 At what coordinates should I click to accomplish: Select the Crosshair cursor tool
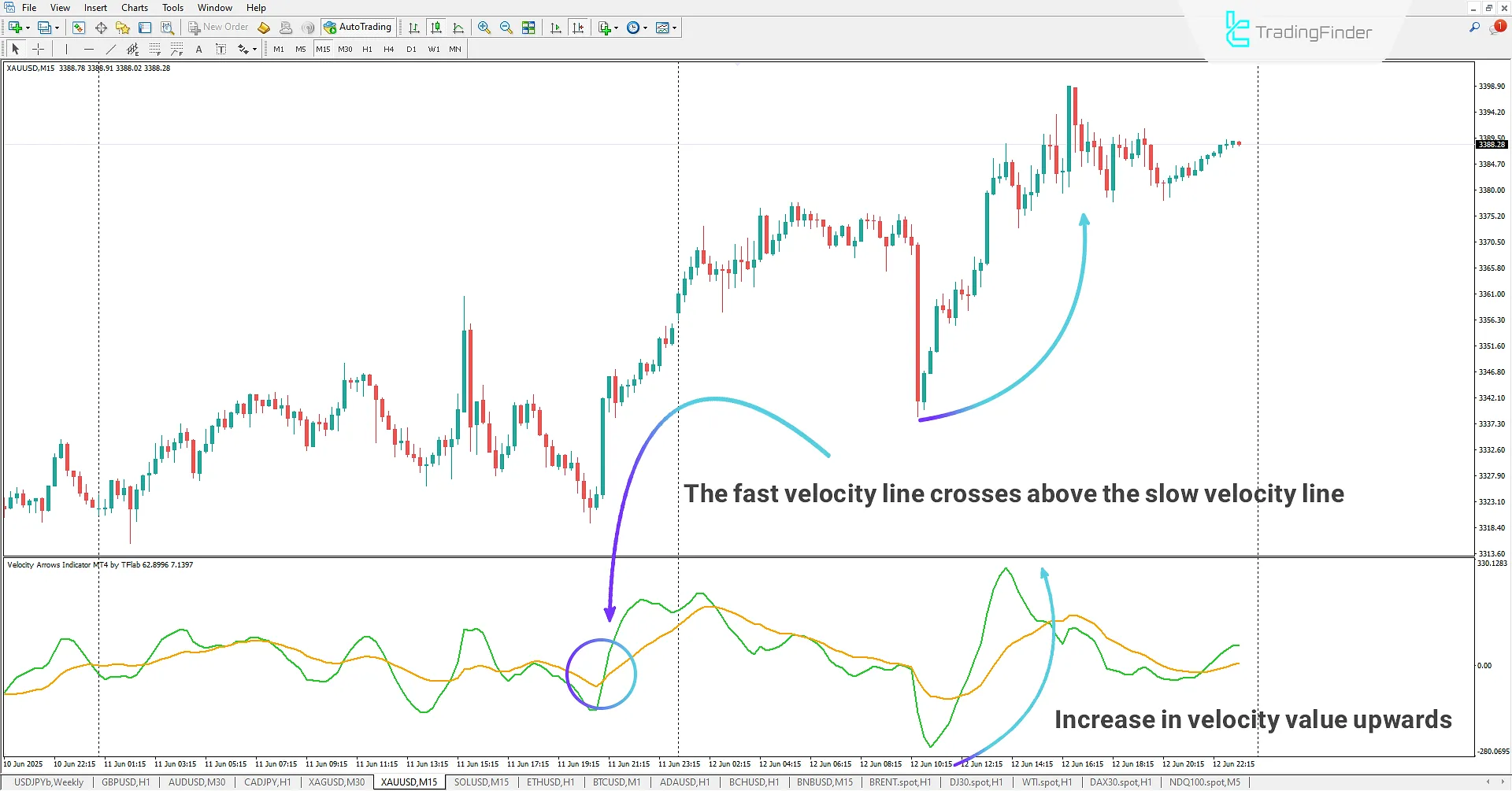coord(38,49)
